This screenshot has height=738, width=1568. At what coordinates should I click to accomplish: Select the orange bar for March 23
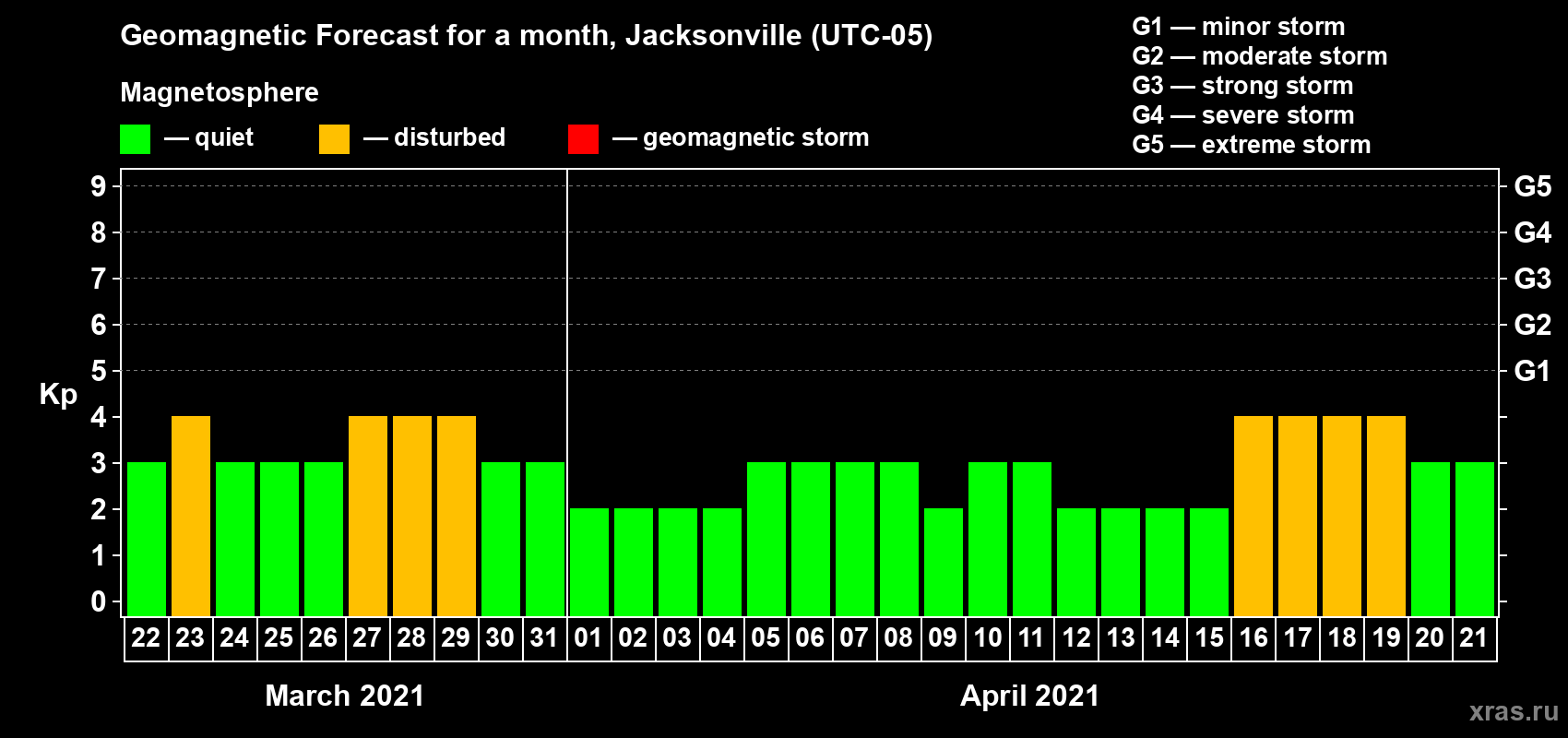coord(191,516)
